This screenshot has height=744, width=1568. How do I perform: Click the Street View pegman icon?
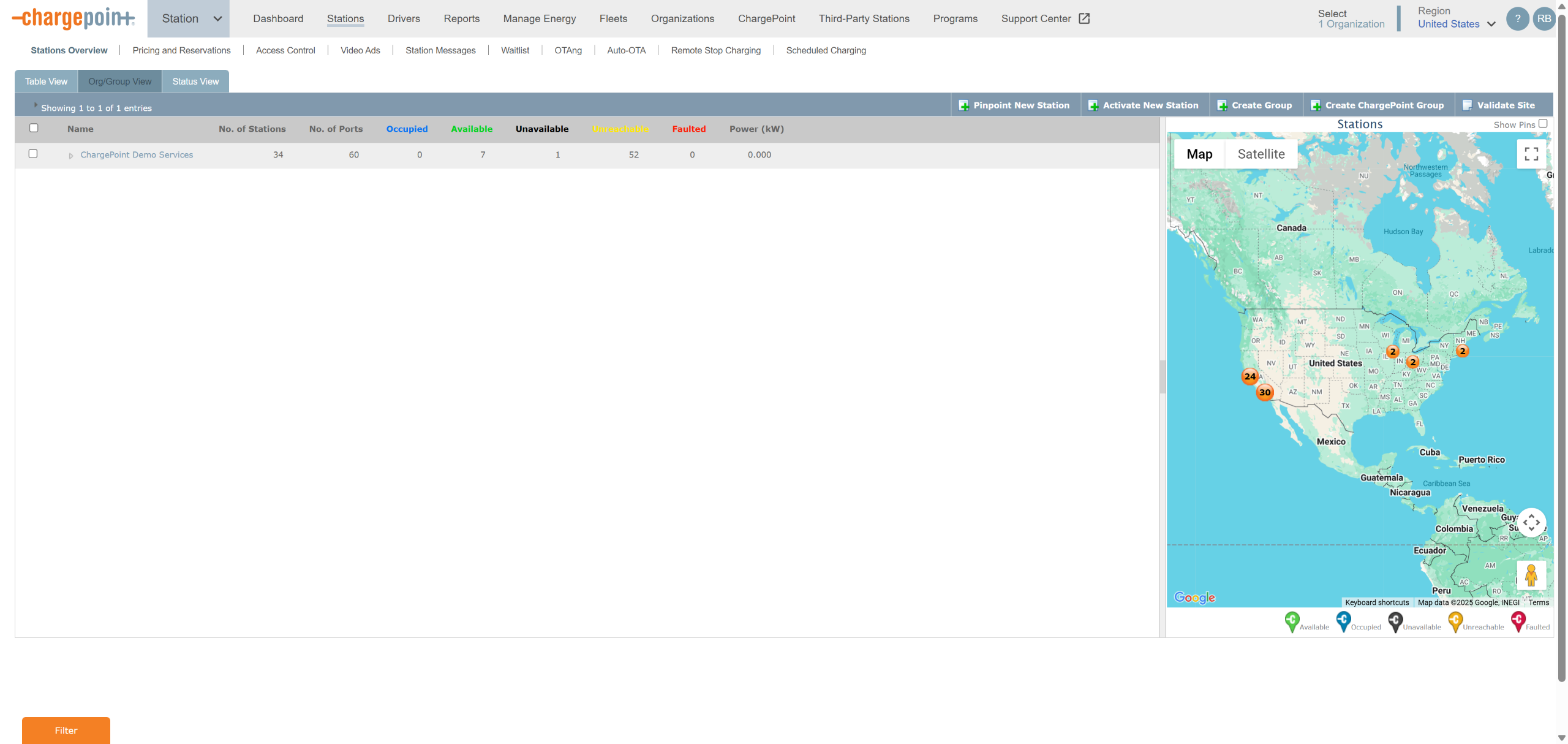[1531, 575]
